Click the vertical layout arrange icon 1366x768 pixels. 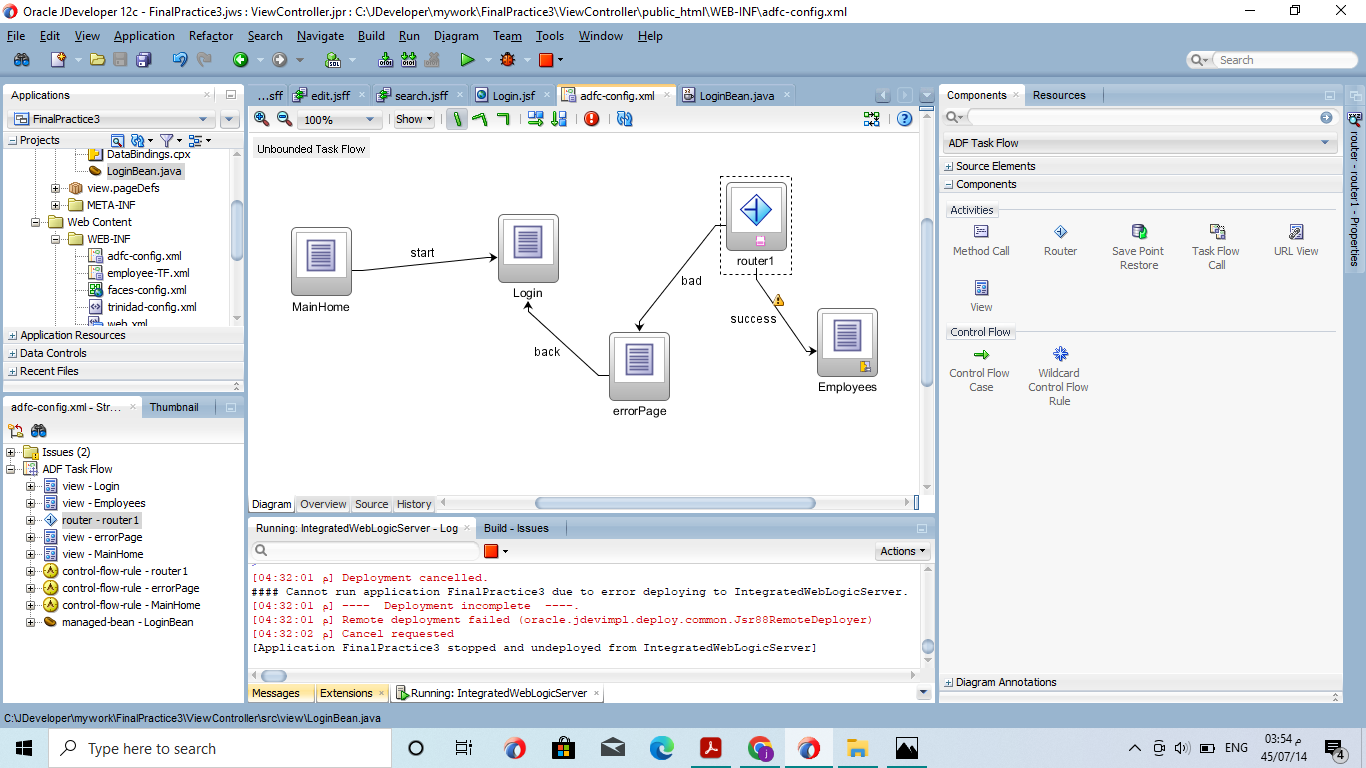(x=558, y=119)
